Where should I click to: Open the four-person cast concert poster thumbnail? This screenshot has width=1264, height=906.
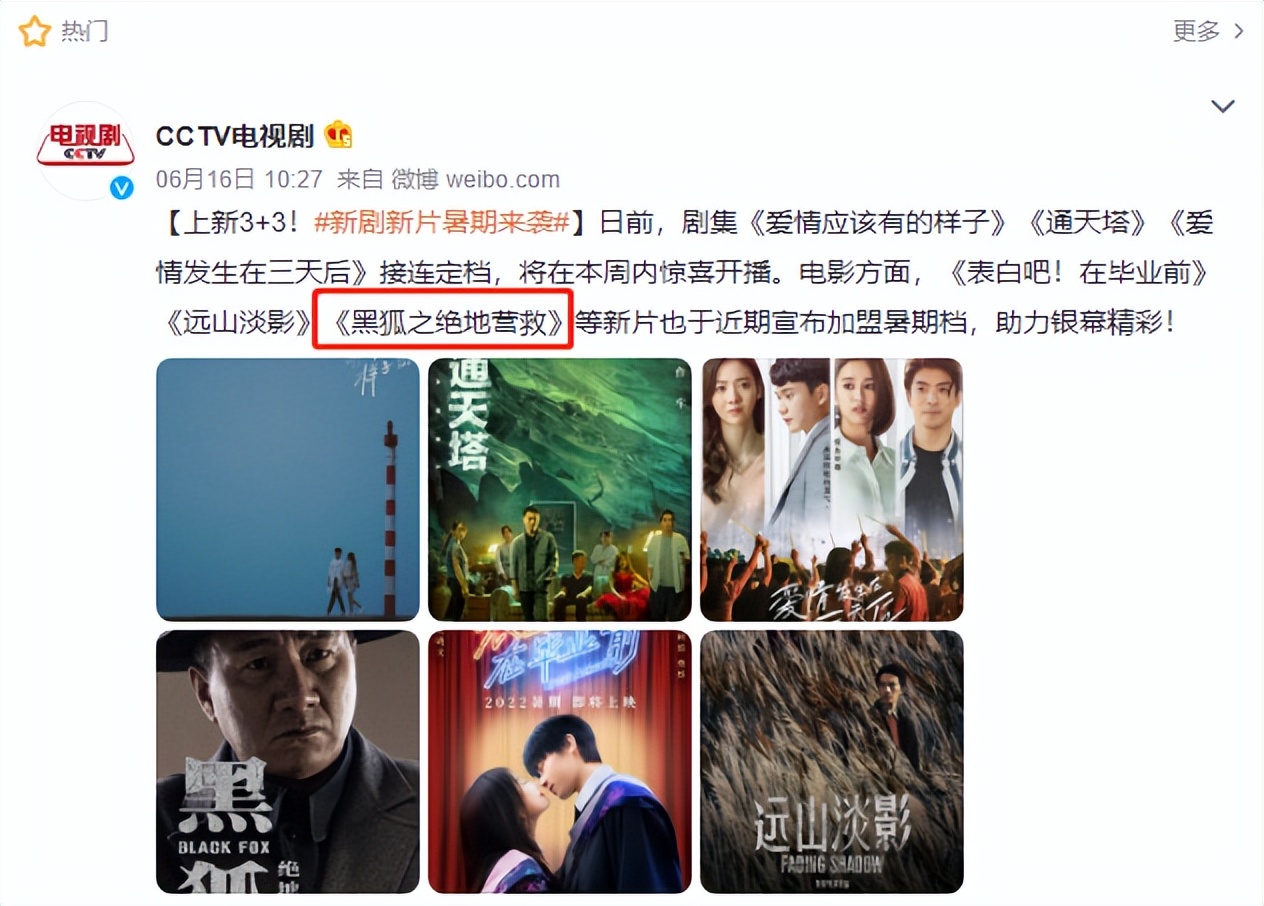(832, 490)
